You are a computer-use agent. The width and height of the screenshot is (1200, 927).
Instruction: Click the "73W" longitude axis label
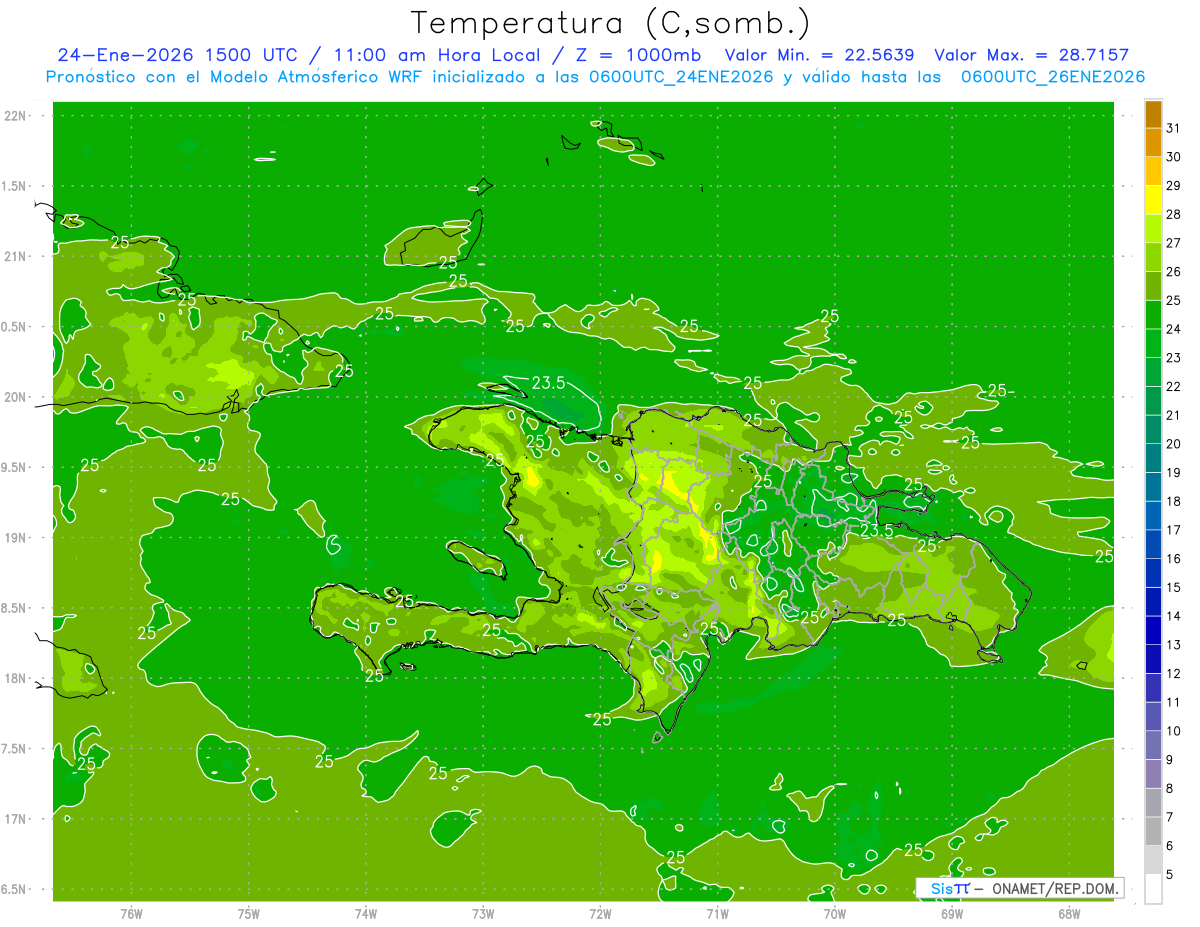483,913
